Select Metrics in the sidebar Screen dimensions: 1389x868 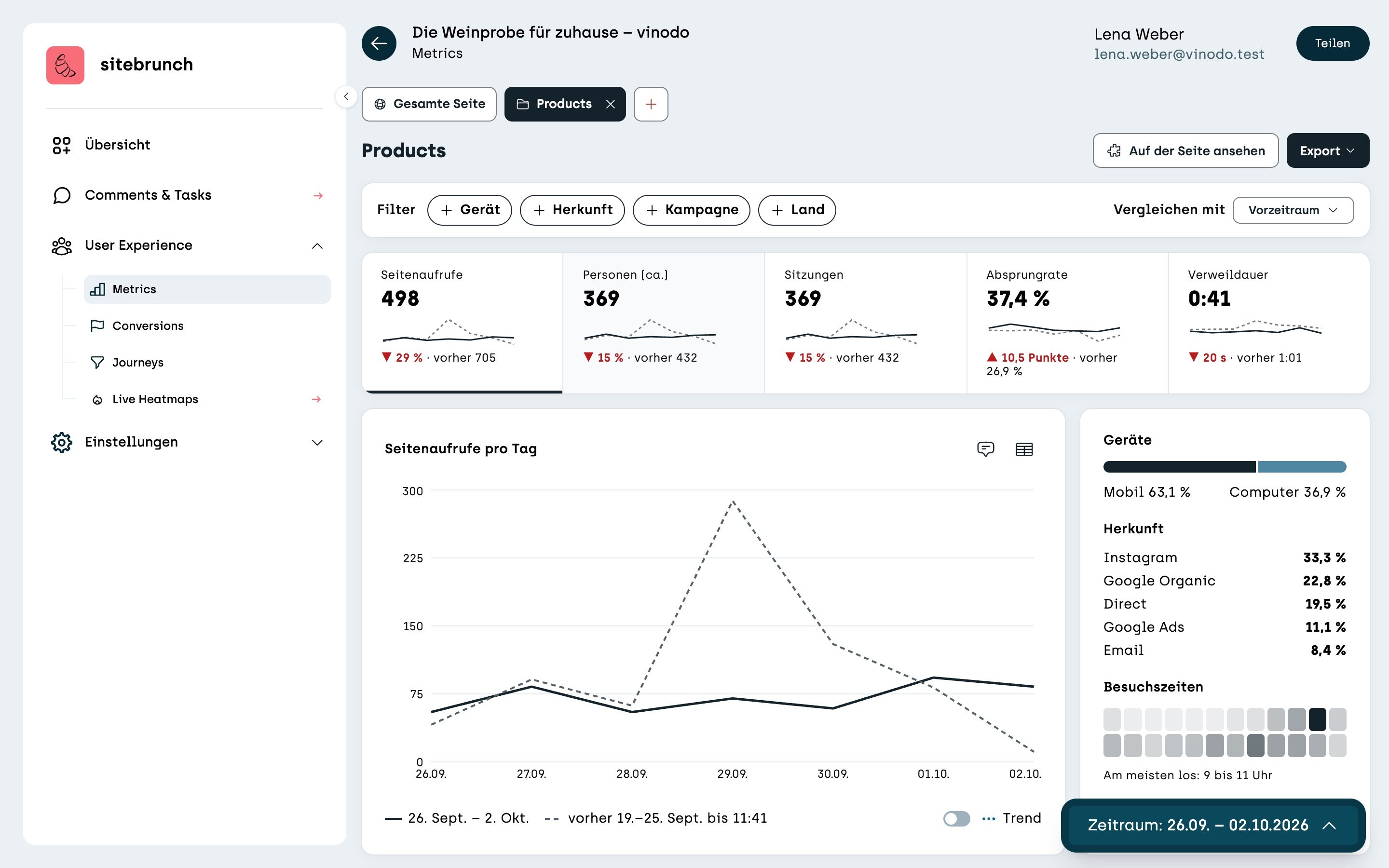coord(207,289)
